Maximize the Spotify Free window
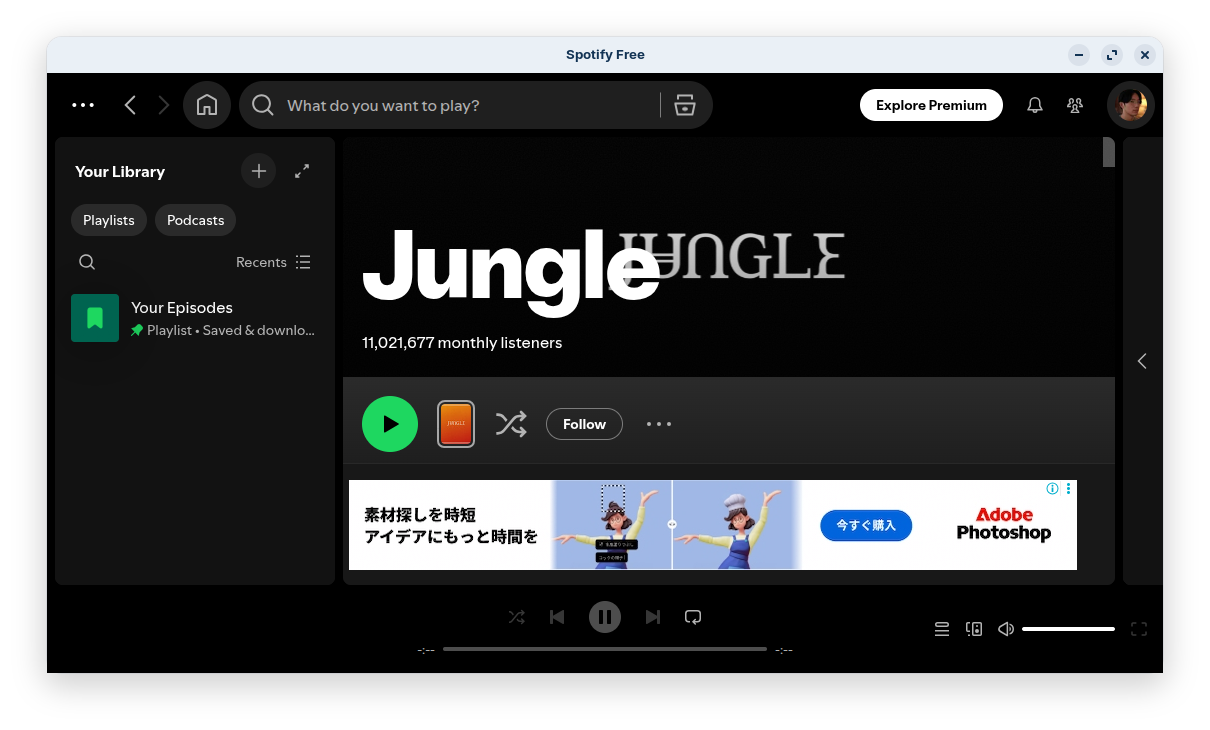Screen dimensions: 1210x730 (x=1112, y=55)
